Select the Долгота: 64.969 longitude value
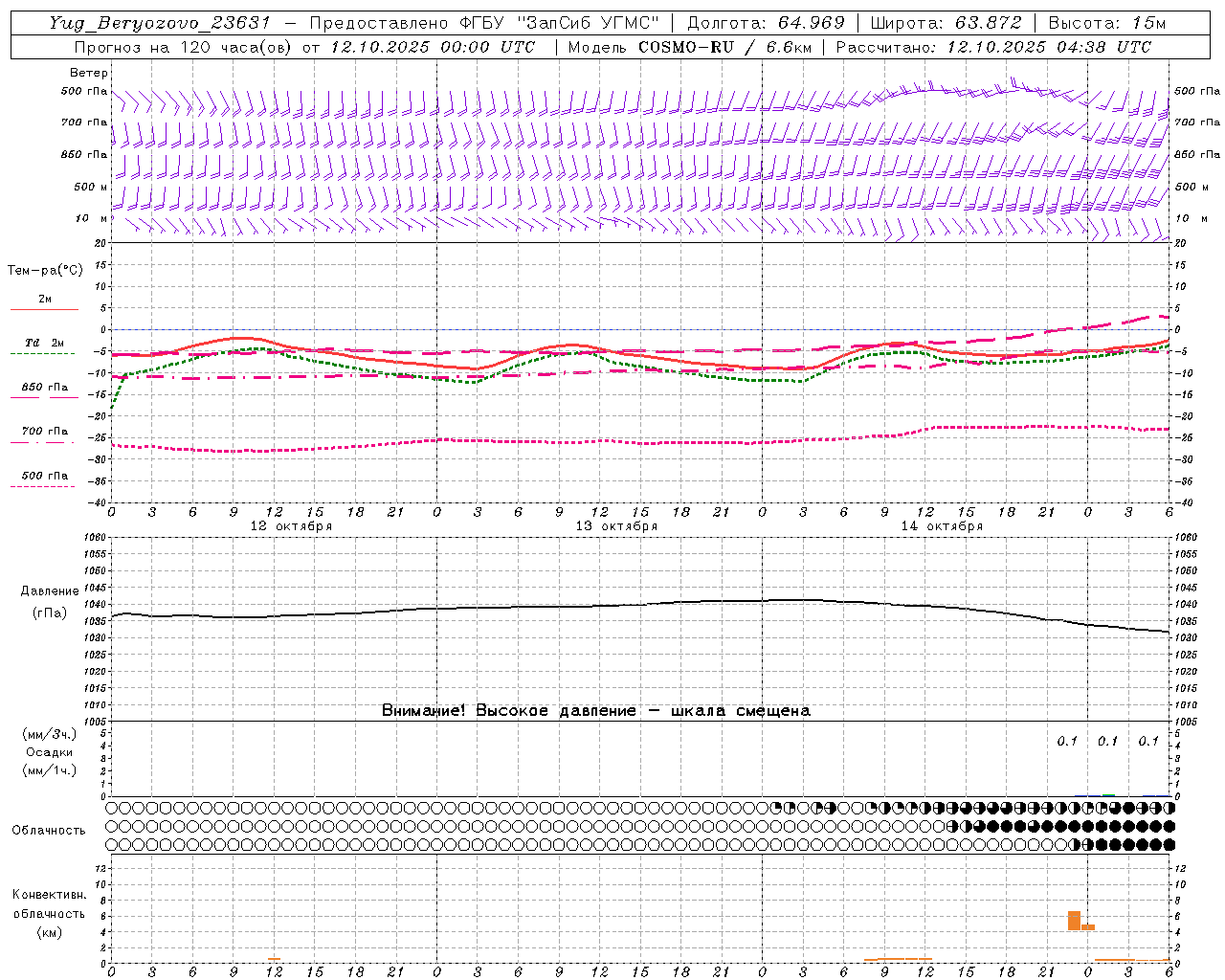 point(766,23)
